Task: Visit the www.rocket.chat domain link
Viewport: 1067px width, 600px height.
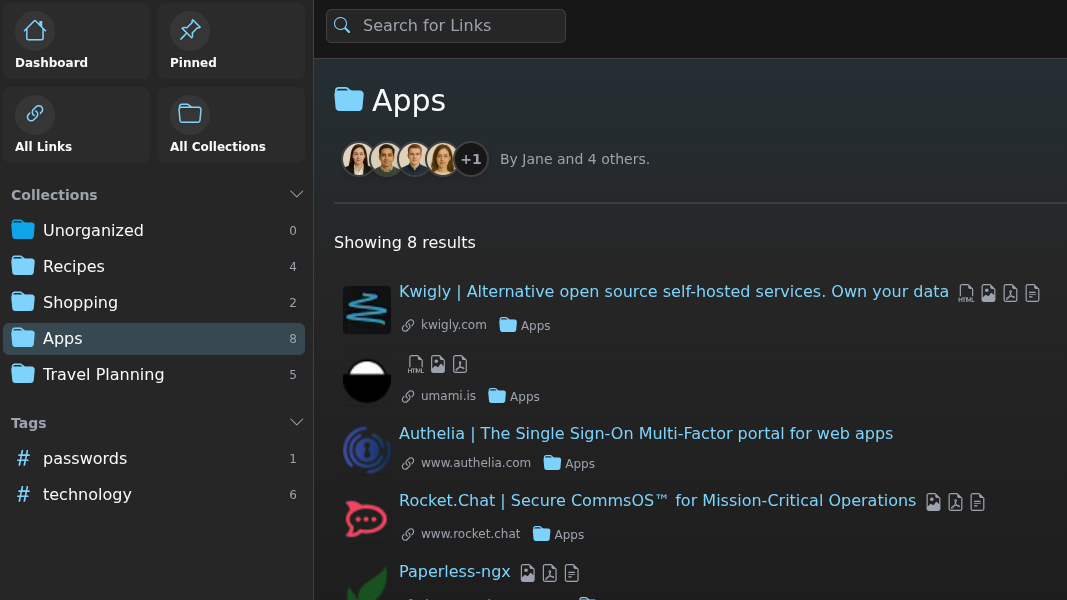Action: pyautogui.click(x=470, y=534)
